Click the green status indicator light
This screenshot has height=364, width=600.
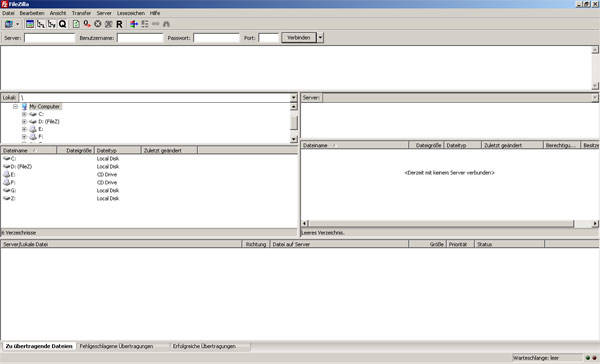pyautogui.click(x=588, y=358)
